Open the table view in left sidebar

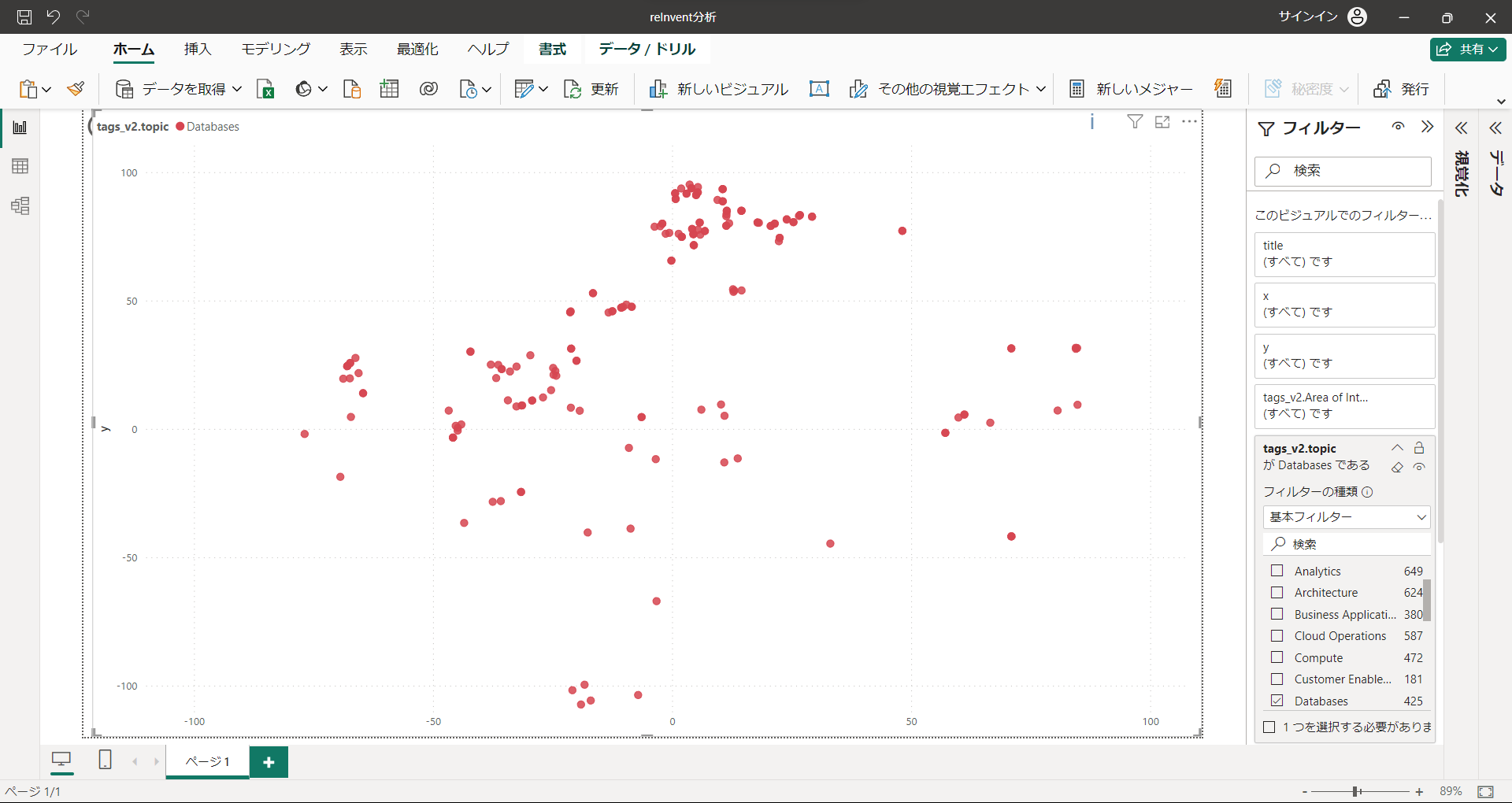[x=20, y=166]
